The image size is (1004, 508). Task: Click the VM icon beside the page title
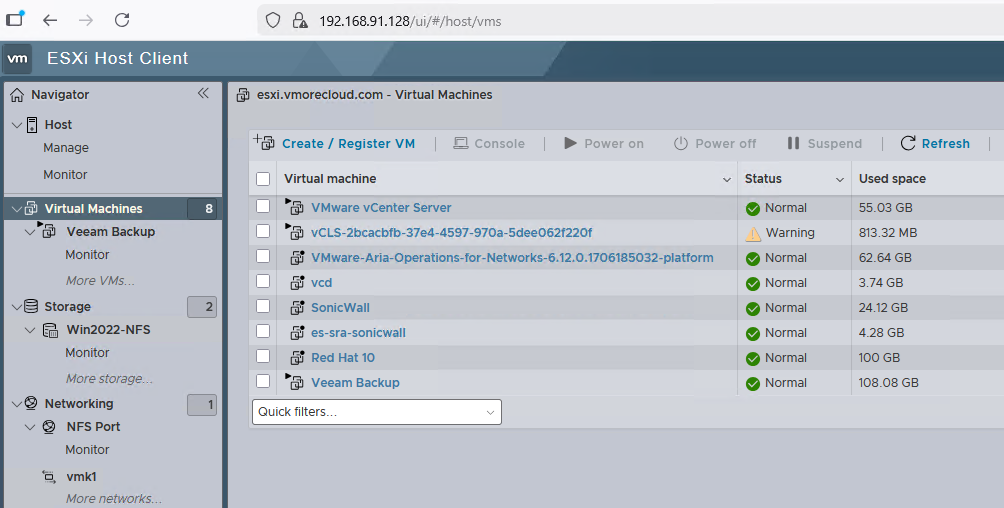[243, 95]
